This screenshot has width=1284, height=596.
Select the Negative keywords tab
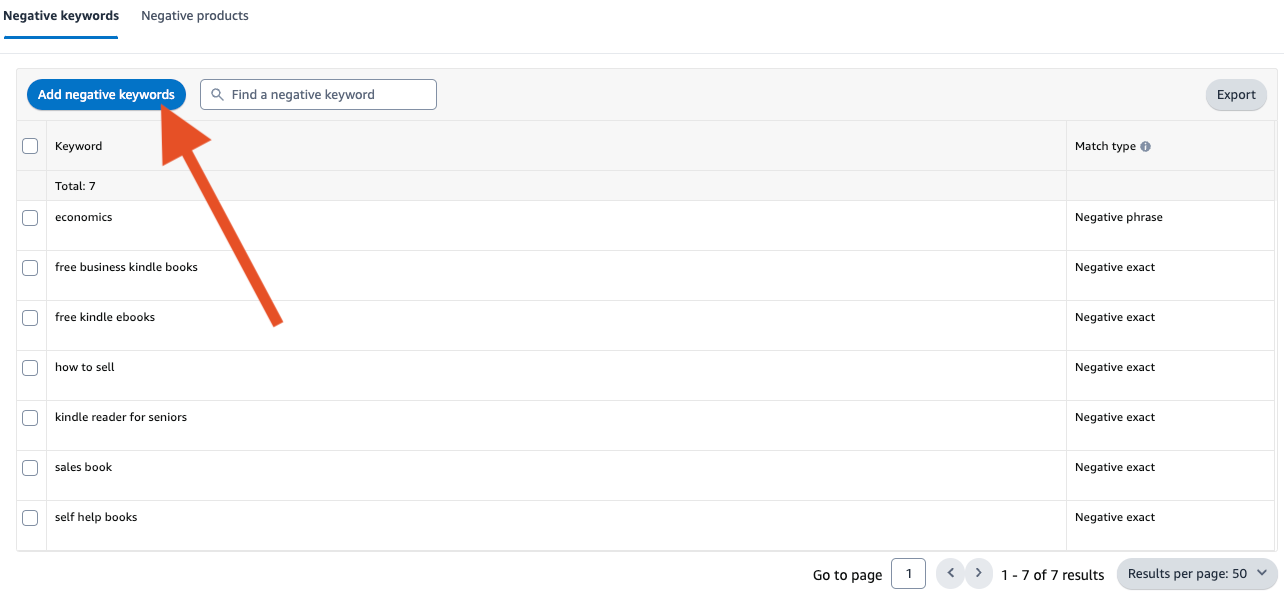(x=61, y=16)
